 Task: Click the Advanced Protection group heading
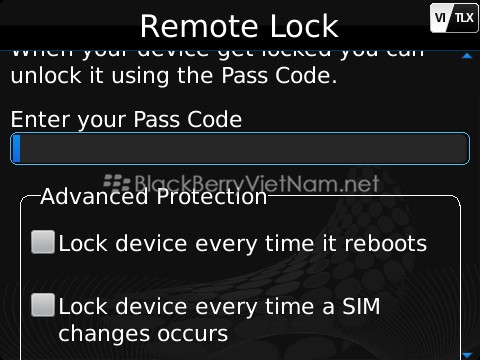click(x=154, y=197)
